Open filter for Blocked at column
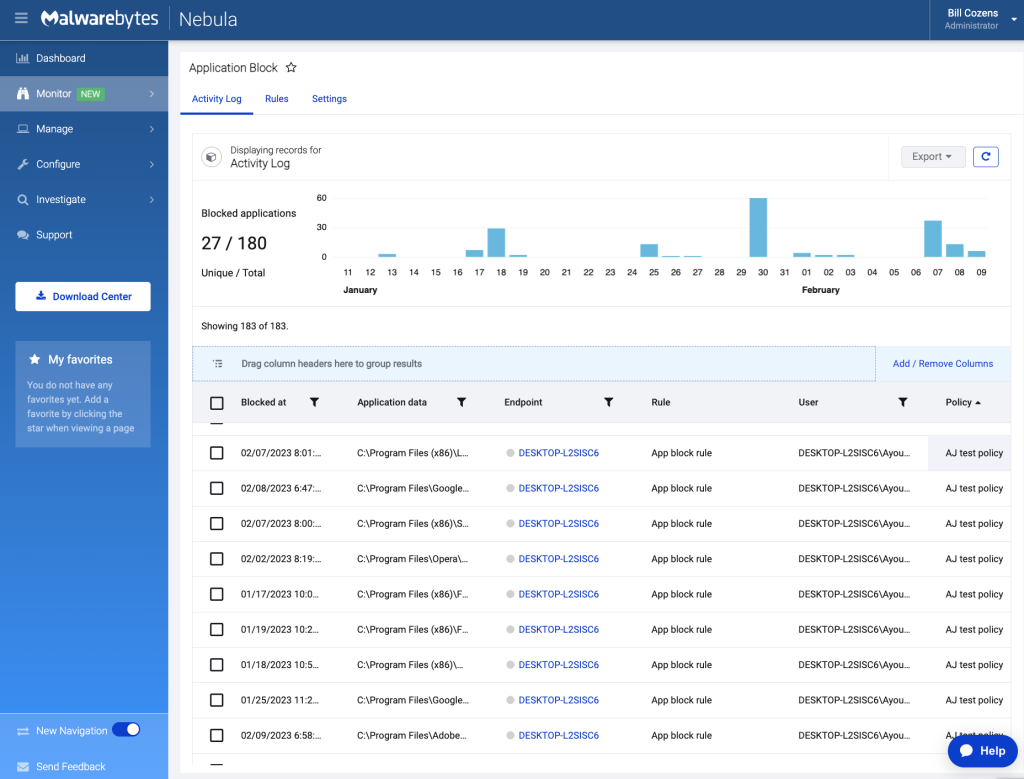 [314, 402]
